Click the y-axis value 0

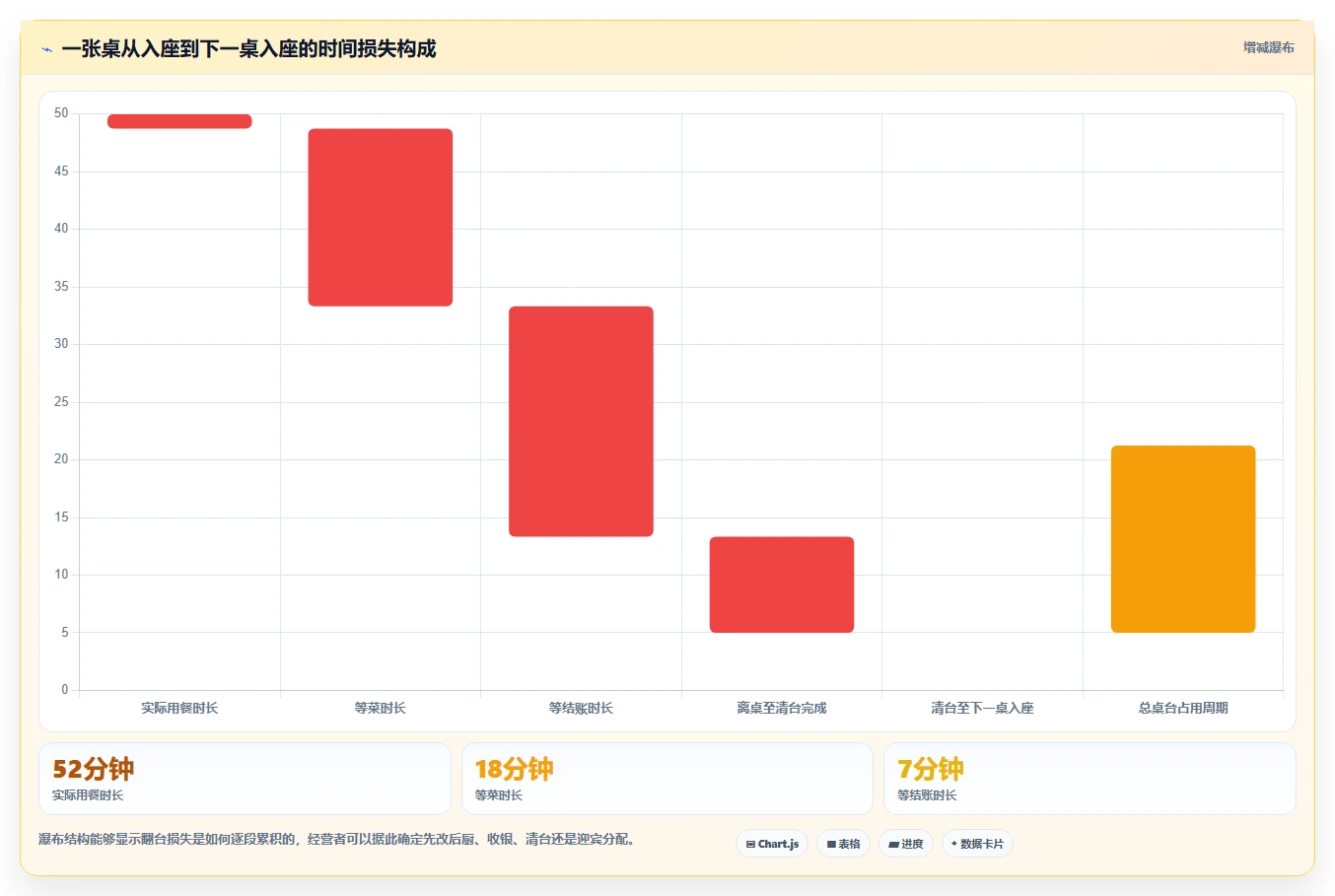(x=65, y=690)
